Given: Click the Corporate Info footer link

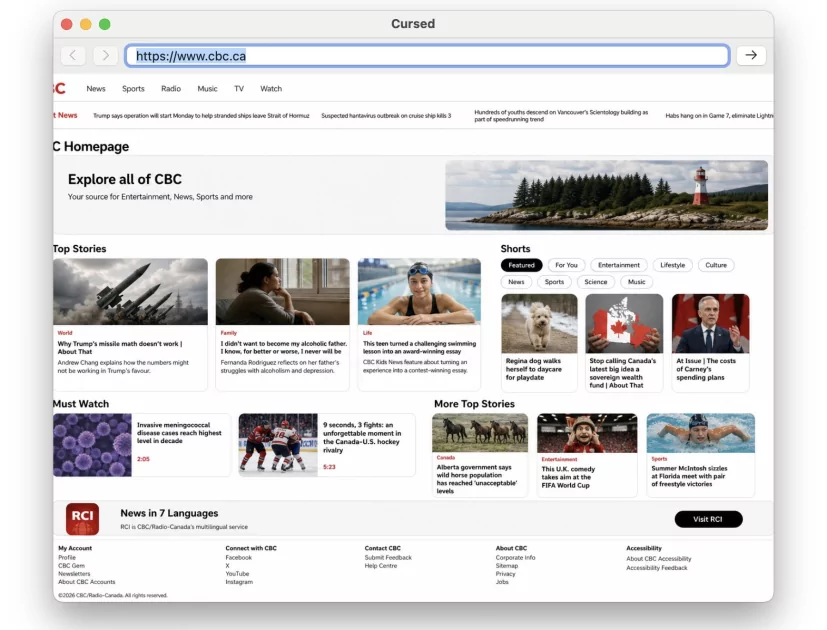Looking at the screenshot, I should [x=515, y=557].
